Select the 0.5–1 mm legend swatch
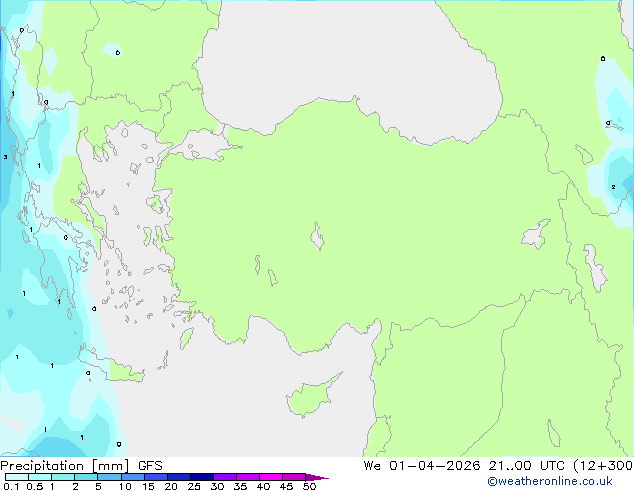634x490 pixels. click(40, 477)
